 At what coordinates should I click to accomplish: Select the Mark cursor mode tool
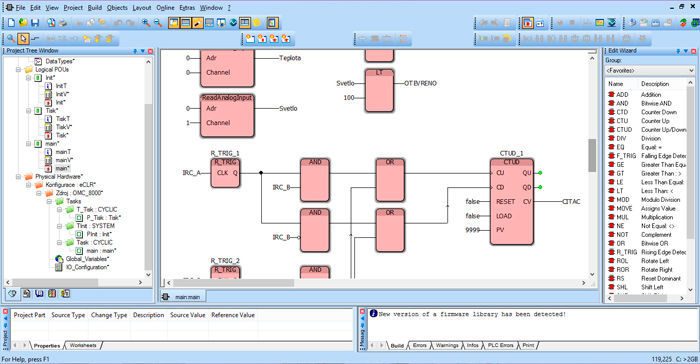click(x=23, y=39)
